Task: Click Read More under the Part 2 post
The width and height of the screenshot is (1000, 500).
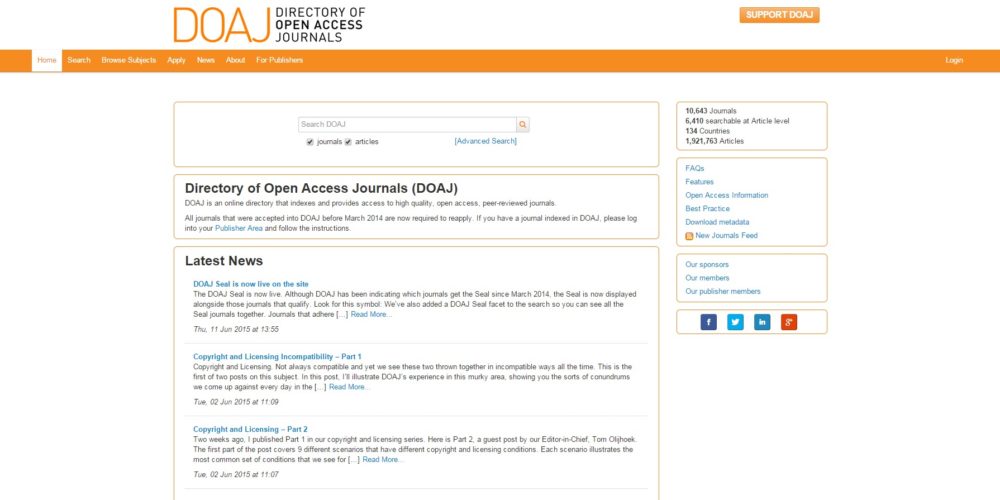Action: point(383,460)
